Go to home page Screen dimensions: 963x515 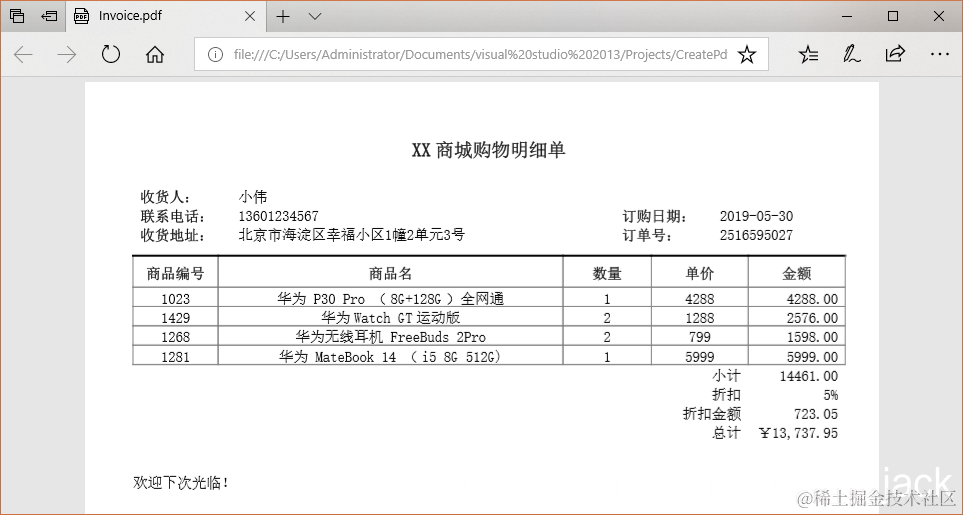155,55
